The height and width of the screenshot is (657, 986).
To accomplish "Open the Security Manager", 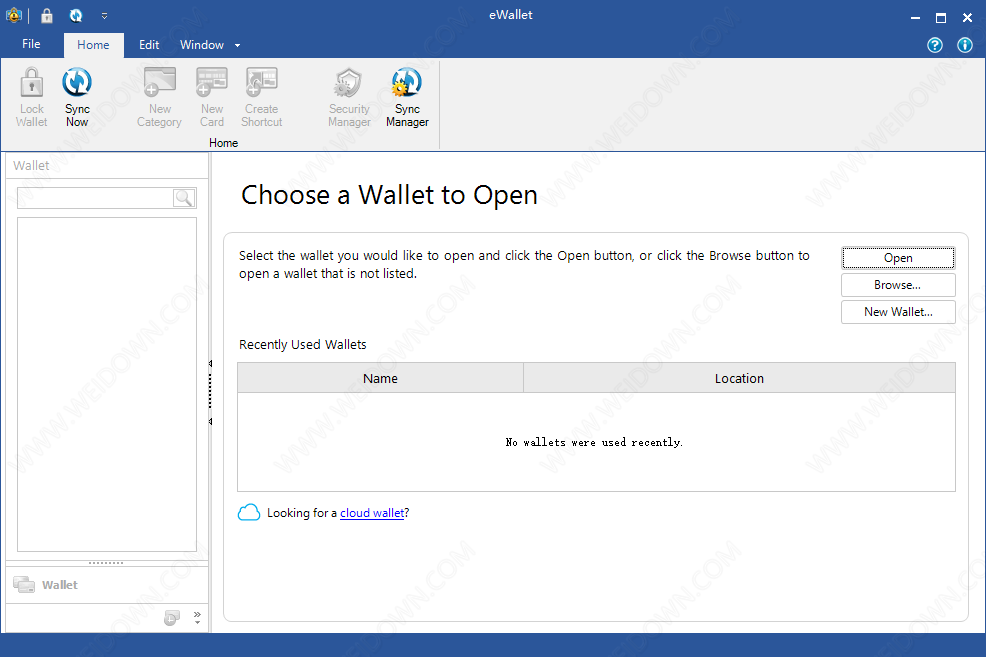I will click(349, 97).
